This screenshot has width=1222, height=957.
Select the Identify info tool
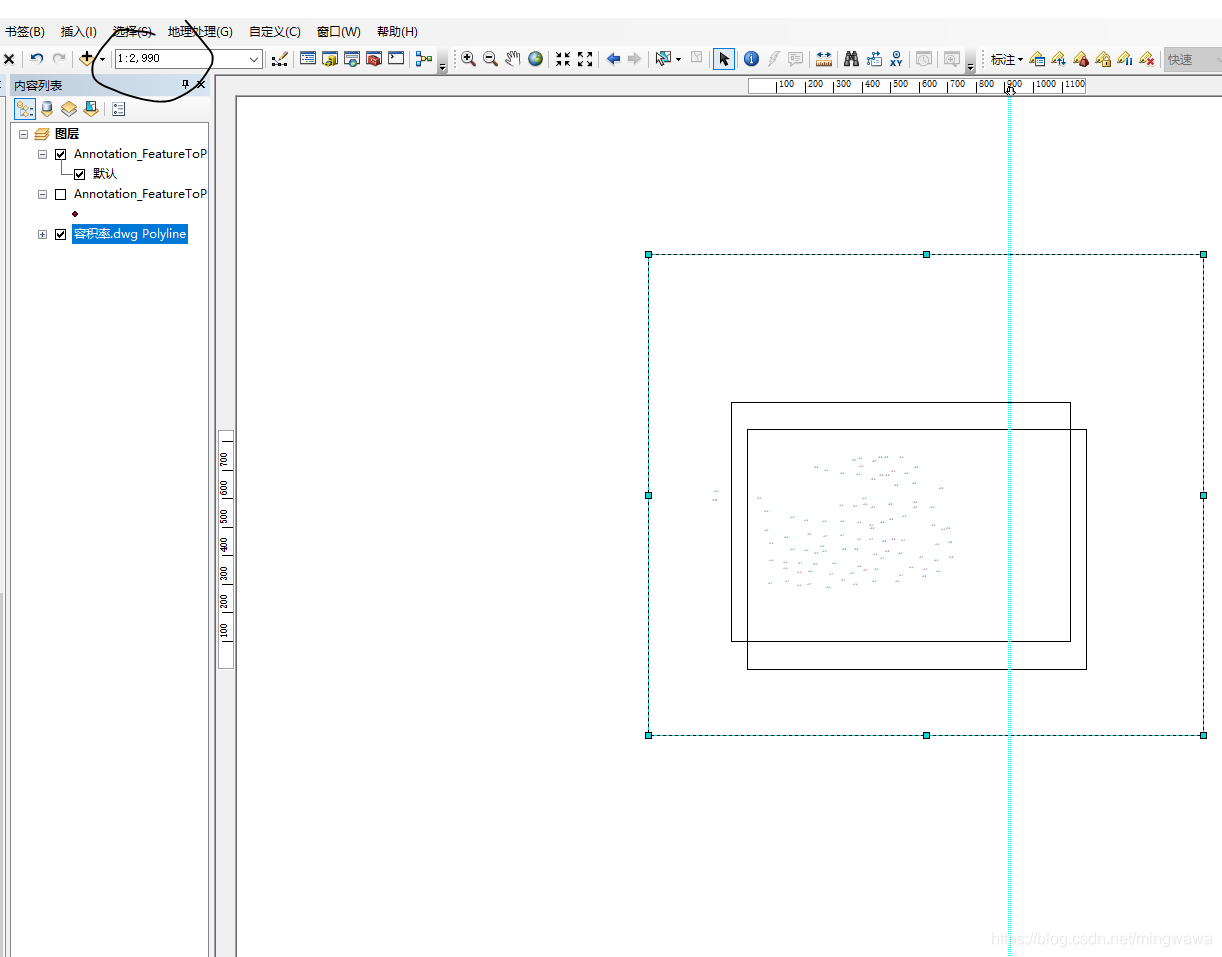tap(752, 59)
